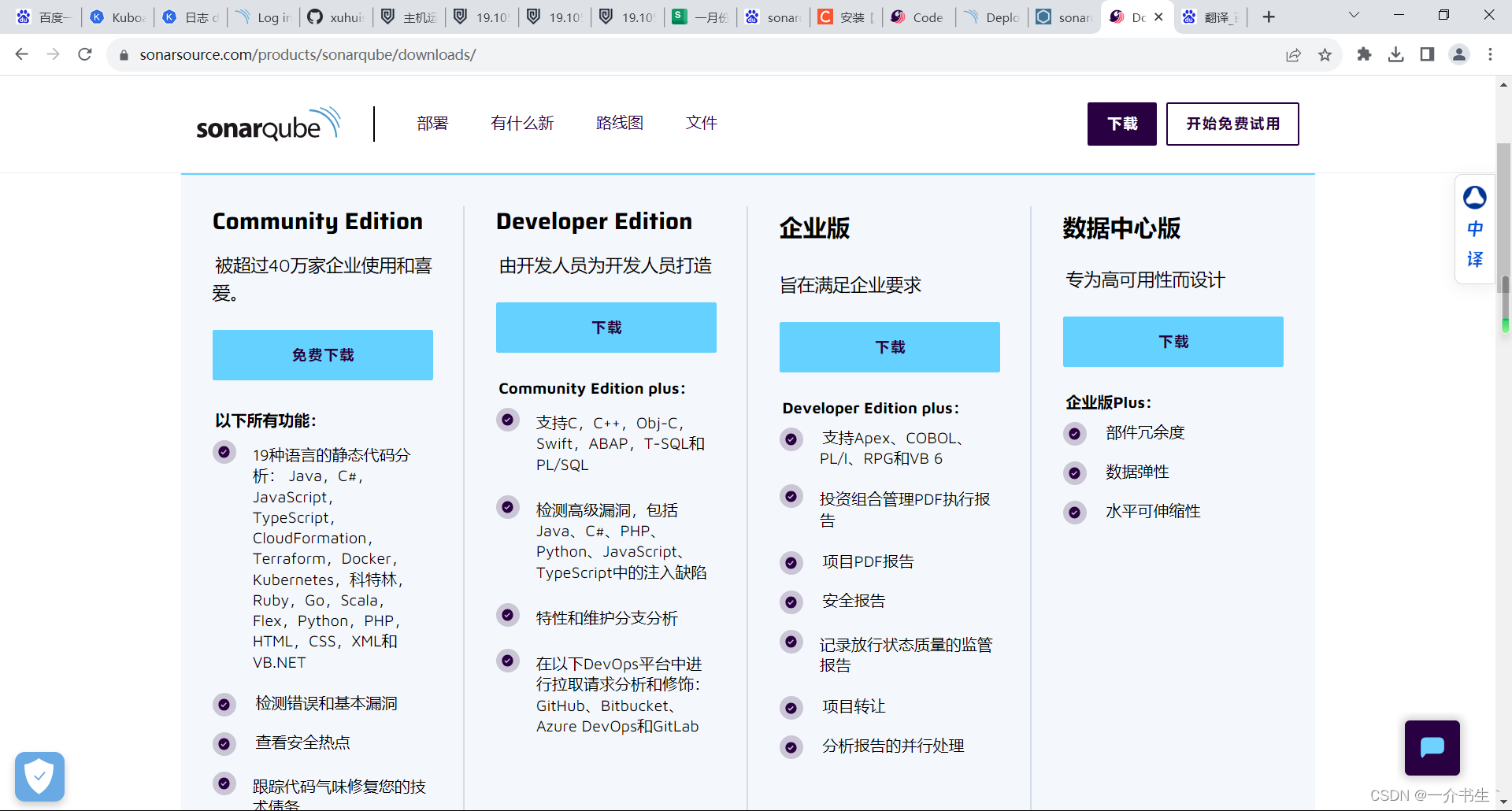The height and width of the screenshot is (811, 1512).
Task: Click 企业版 下载 button
Action: click(x=890, y=347)
